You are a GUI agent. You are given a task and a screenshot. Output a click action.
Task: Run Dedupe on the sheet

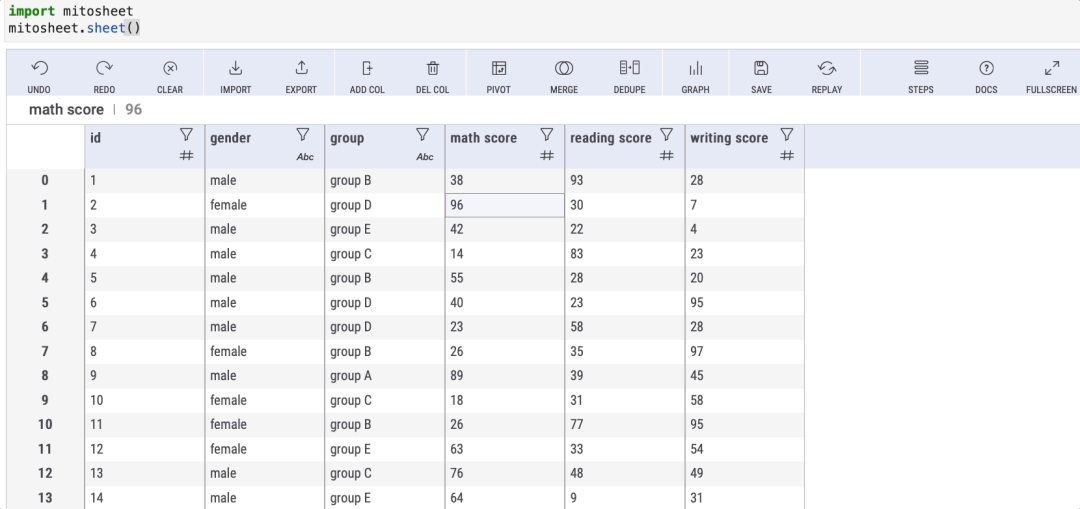(630, 69)
